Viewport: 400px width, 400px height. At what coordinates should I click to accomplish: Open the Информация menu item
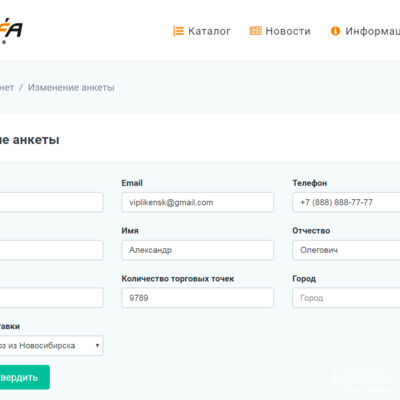pos(372,31)
